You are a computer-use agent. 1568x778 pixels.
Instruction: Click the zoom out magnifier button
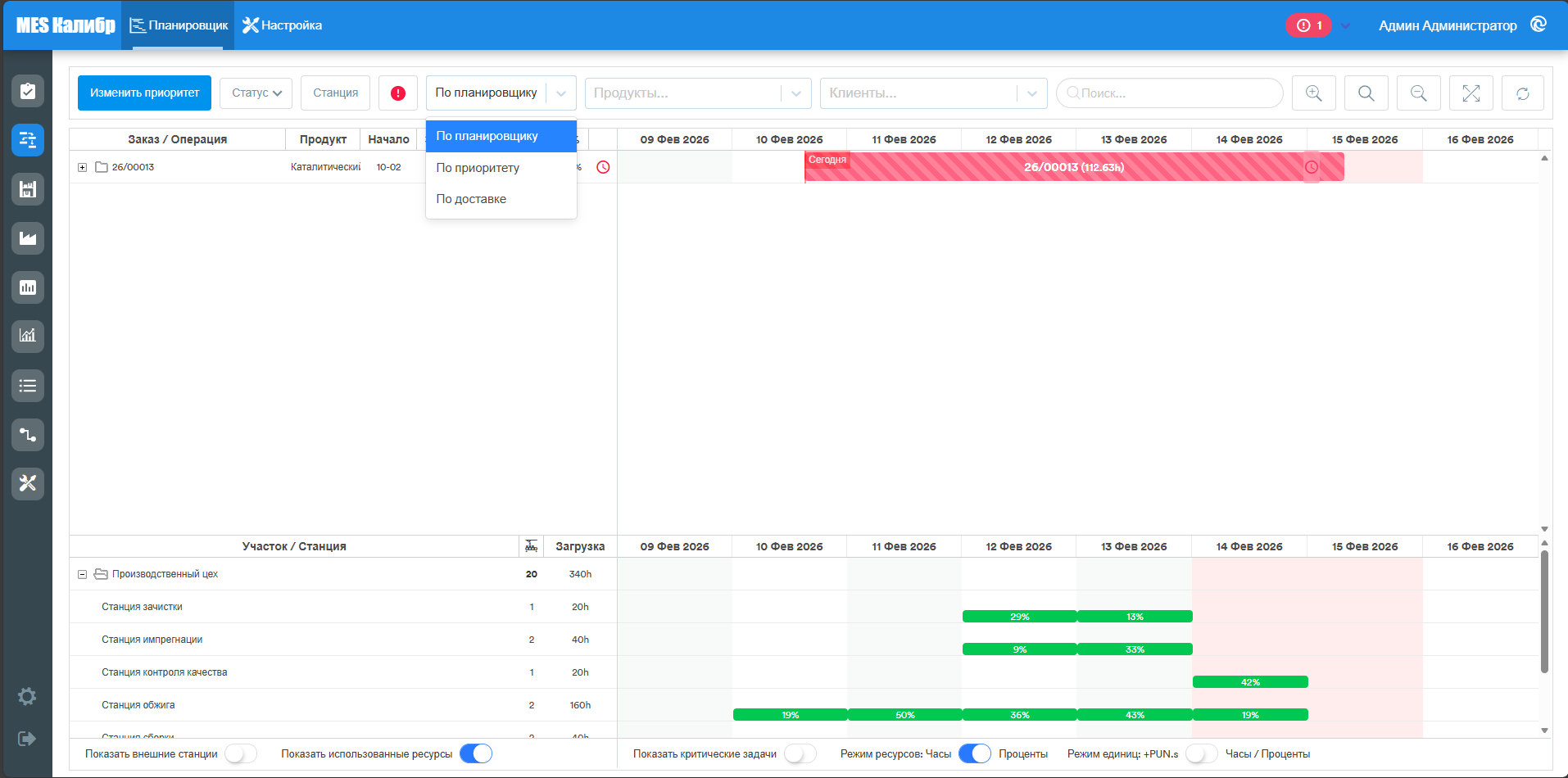[x=1419, y=93]
